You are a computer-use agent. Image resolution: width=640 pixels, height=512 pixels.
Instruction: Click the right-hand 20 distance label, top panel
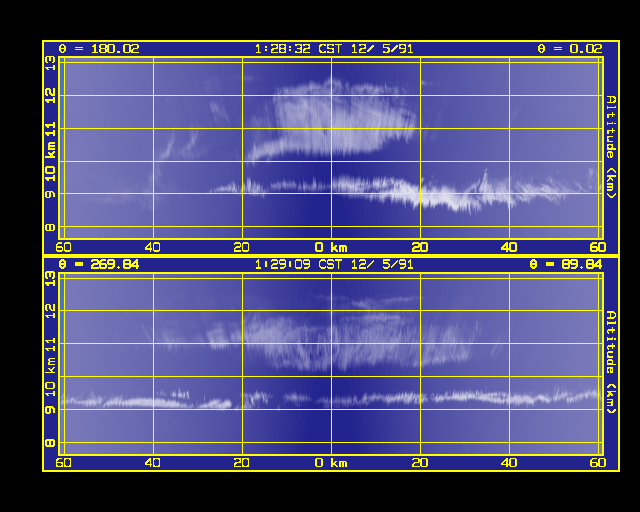(x=420, y=247)
